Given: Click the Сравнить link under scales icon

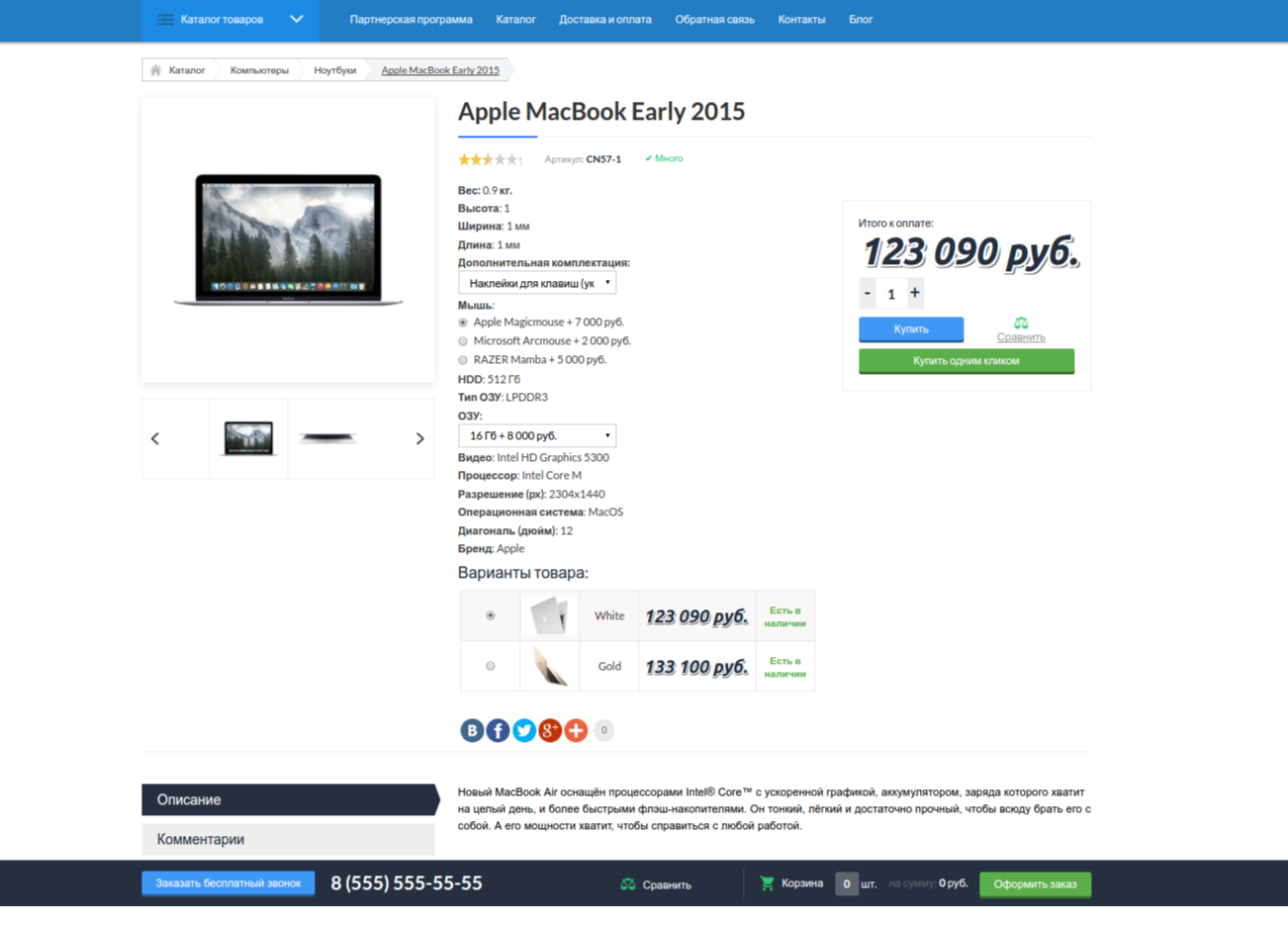Looking at the screenshot, I should 1021,337.
